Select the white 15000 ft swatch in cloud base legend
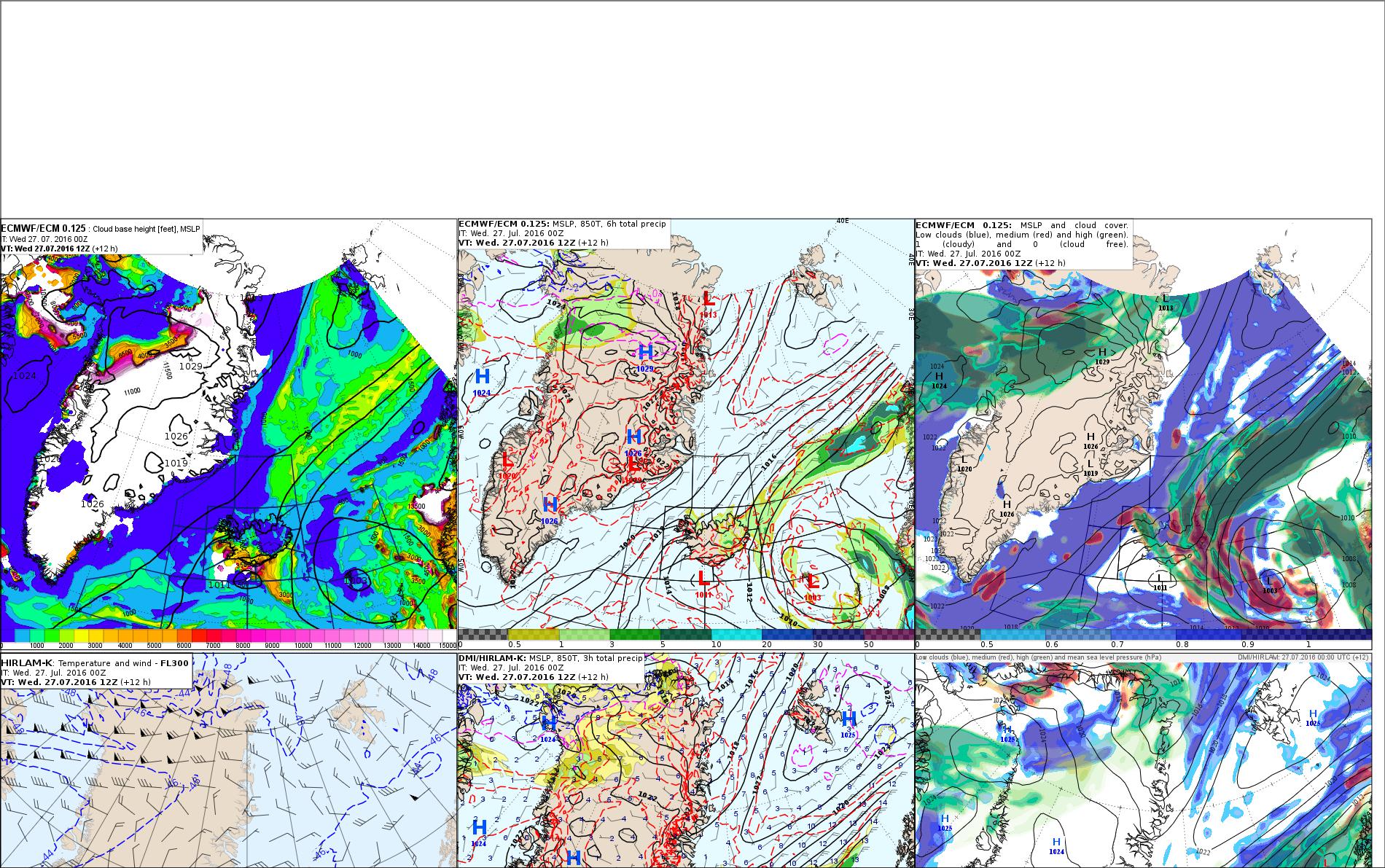 [x=449, y=636]
